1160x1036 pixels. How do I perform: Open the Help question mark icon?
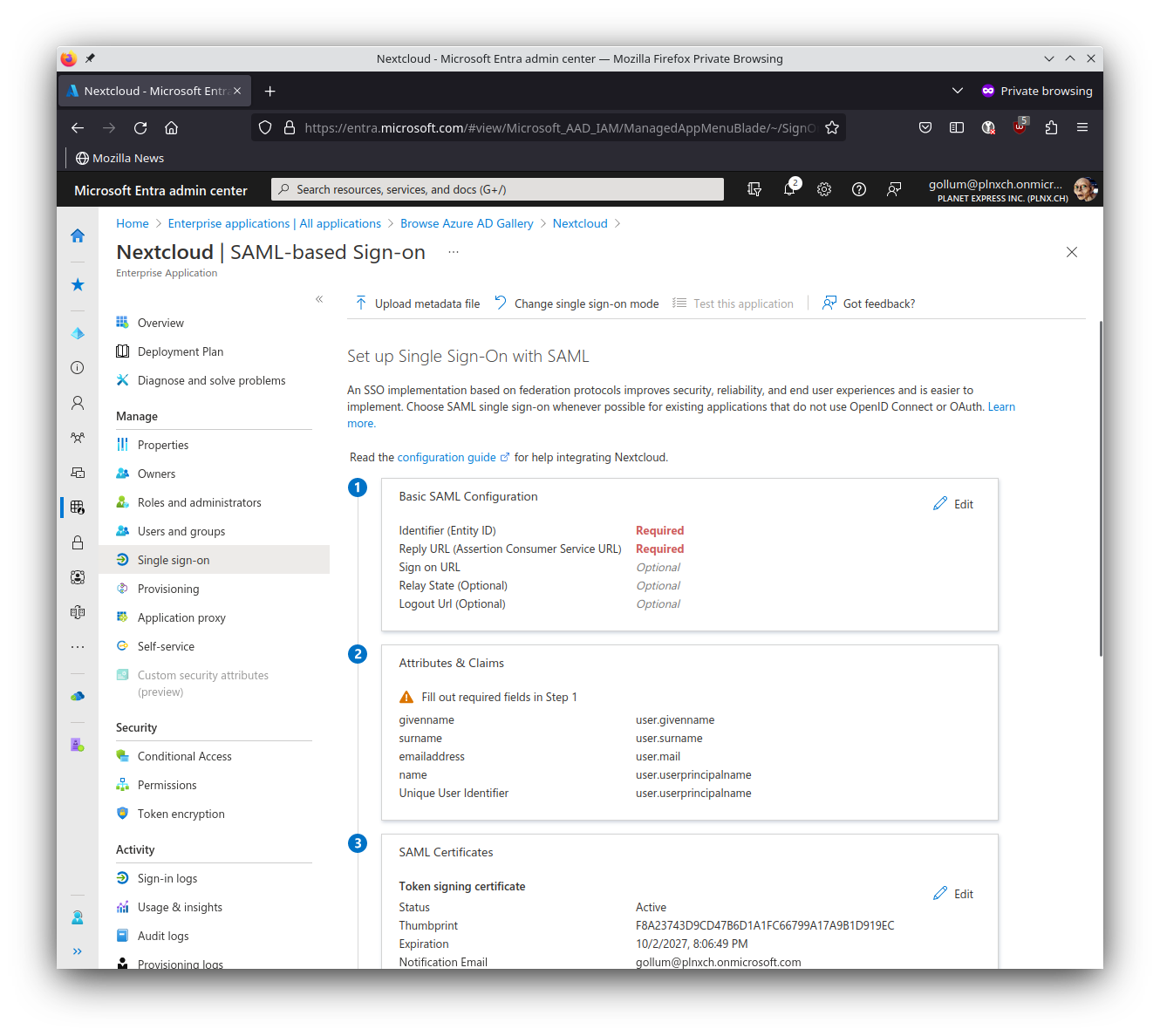click(858, 189)
